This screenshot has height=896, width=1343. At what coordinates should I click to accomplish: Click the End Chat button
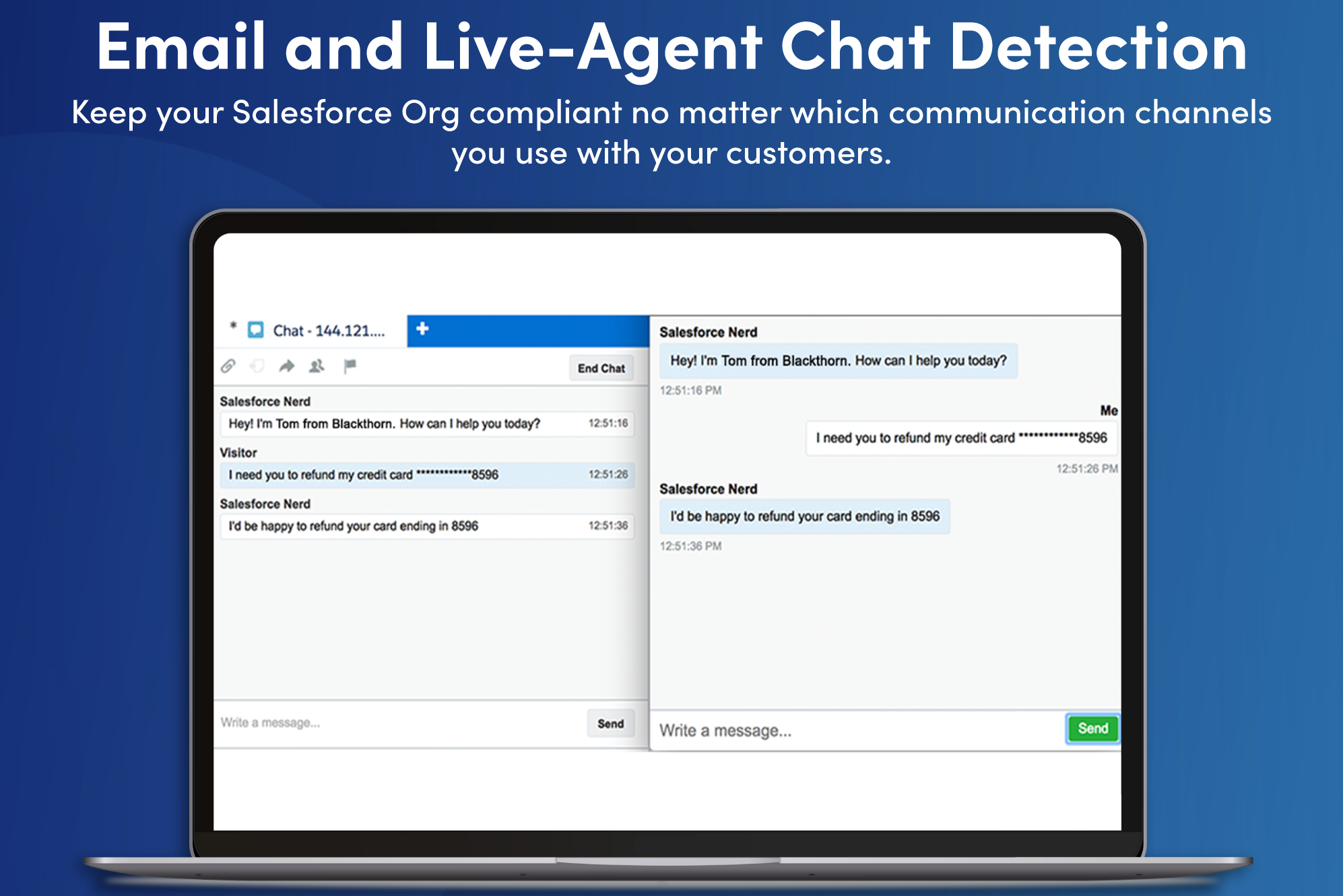[x=601, y=368]
